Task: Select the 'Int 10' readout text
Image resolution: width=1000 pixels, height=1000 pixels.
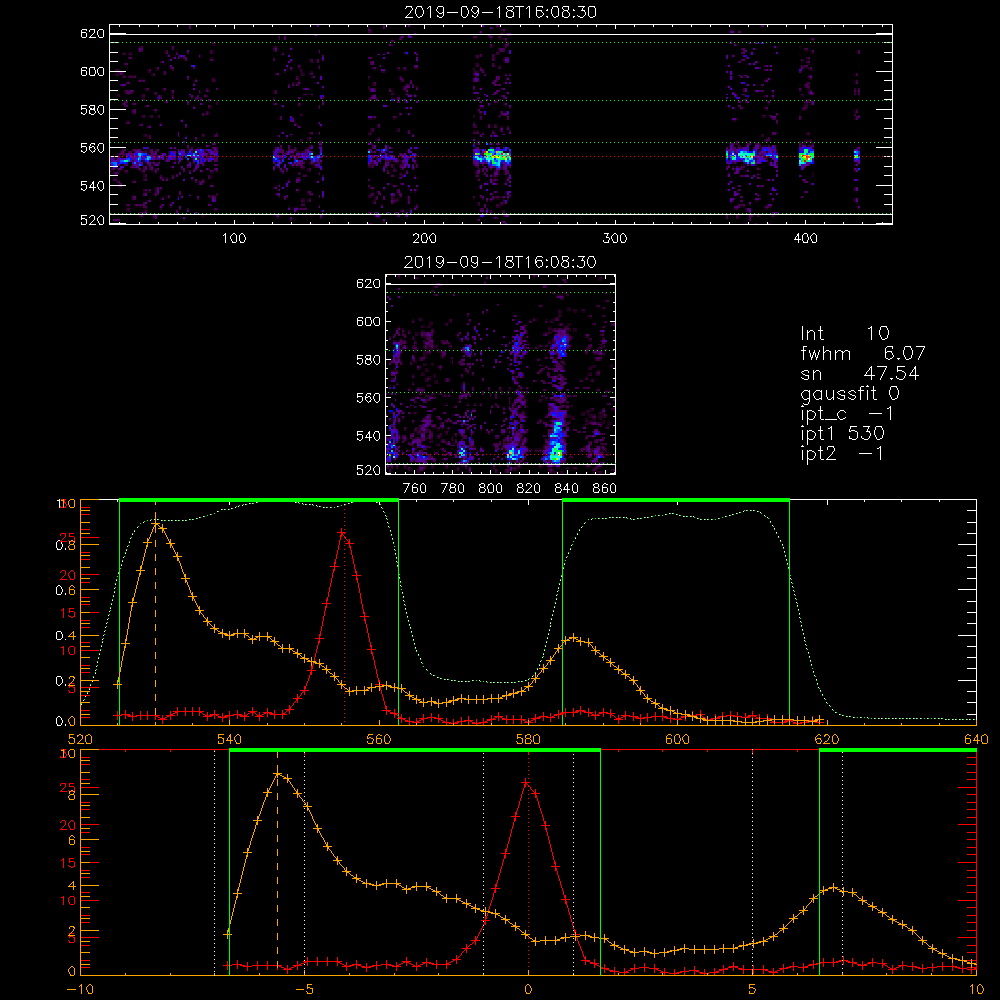Action: pos(844,333)
